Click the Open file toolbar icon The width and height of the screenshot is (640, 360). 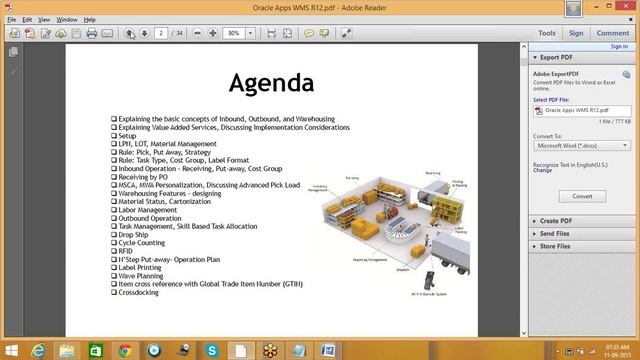coord(15,33)
